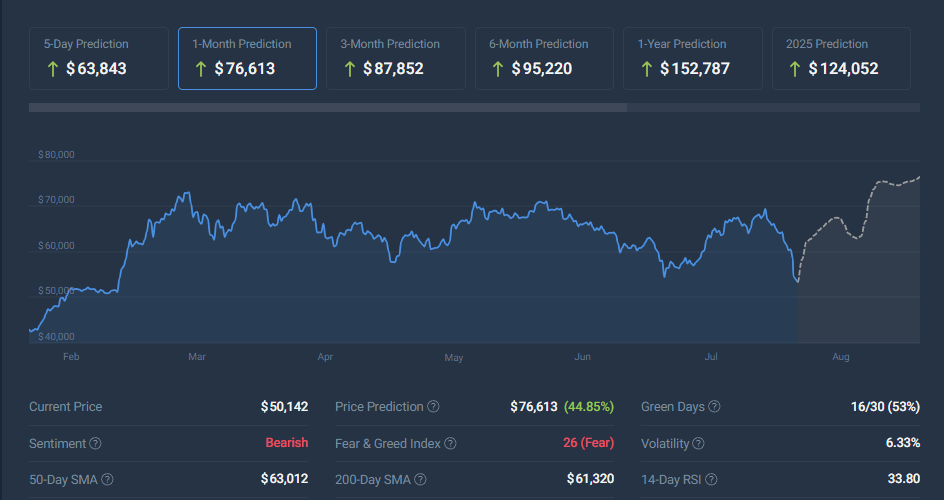Click the 6.33% volatility value
This screenshot has height=500, width=944.
(x=902, y=443)
